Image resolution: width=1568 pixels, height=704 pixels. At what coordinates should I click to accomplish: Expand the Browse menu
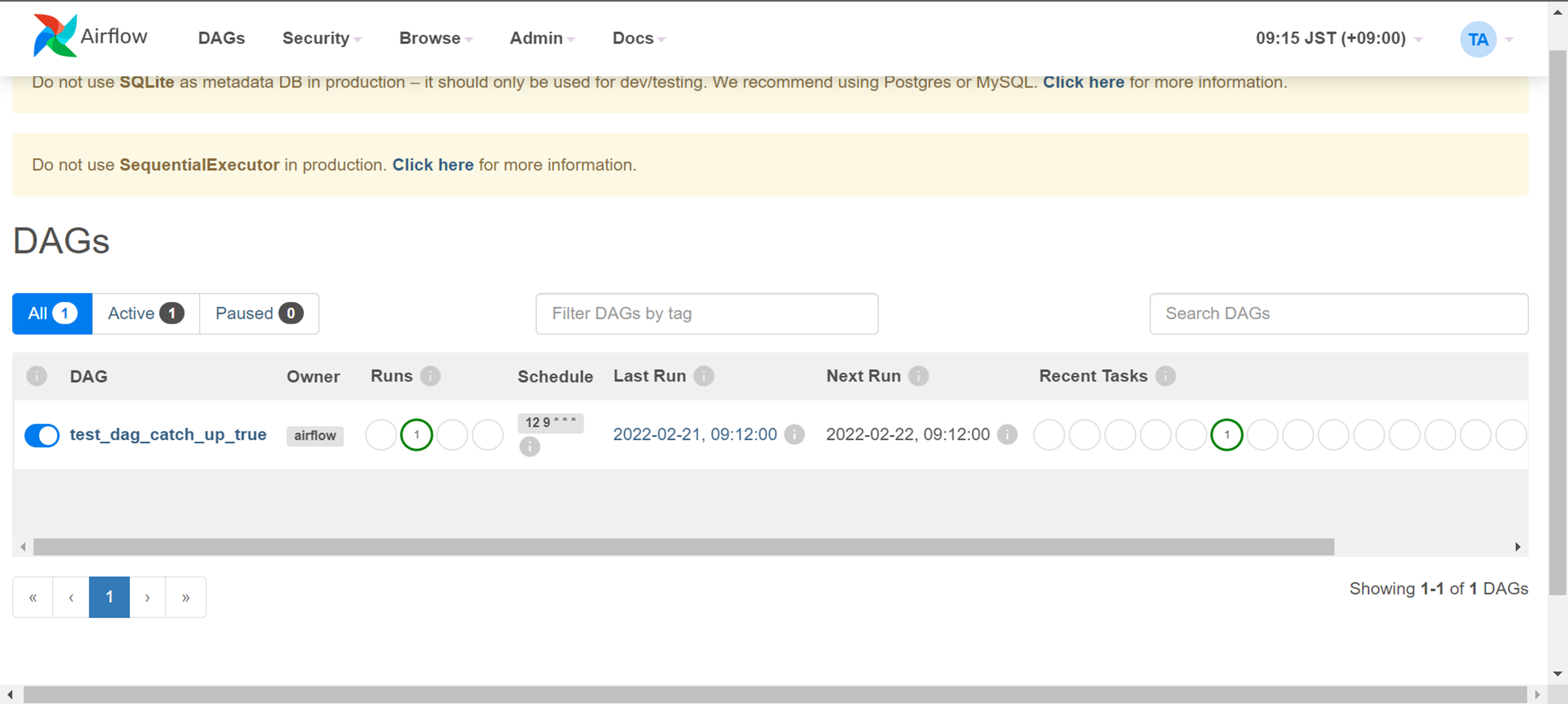pyautogui.click(x=435, y=38)
